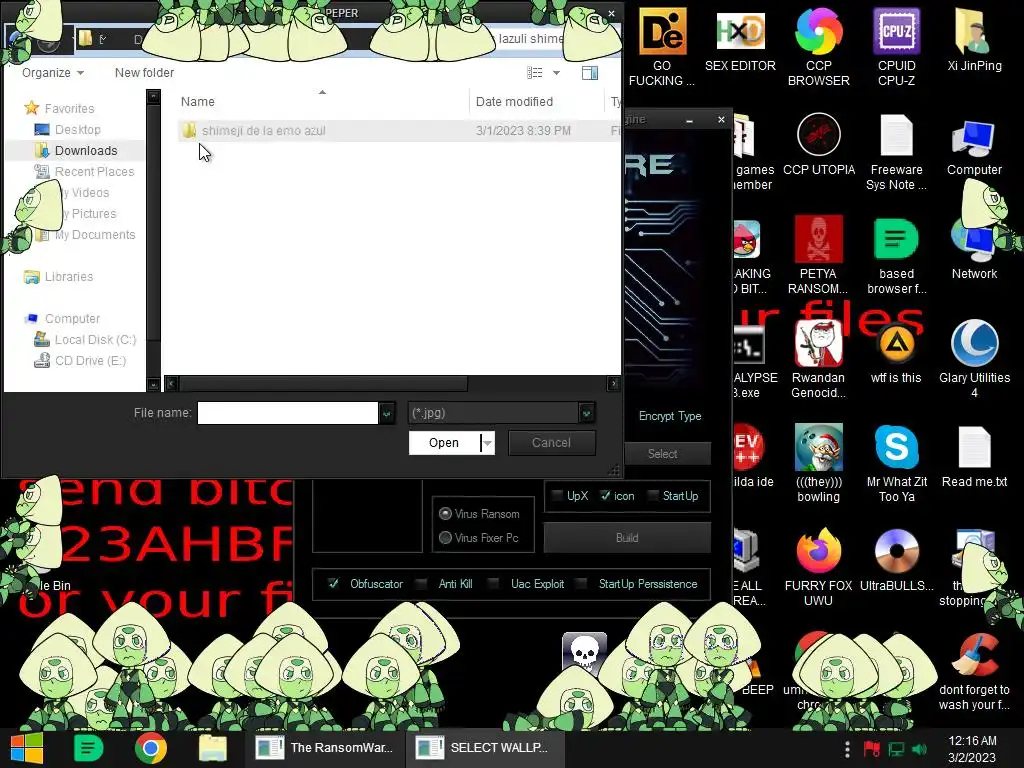Expand the File name dropdown arrow
The width and height of the screenshot is (1024, 768).
387,413
